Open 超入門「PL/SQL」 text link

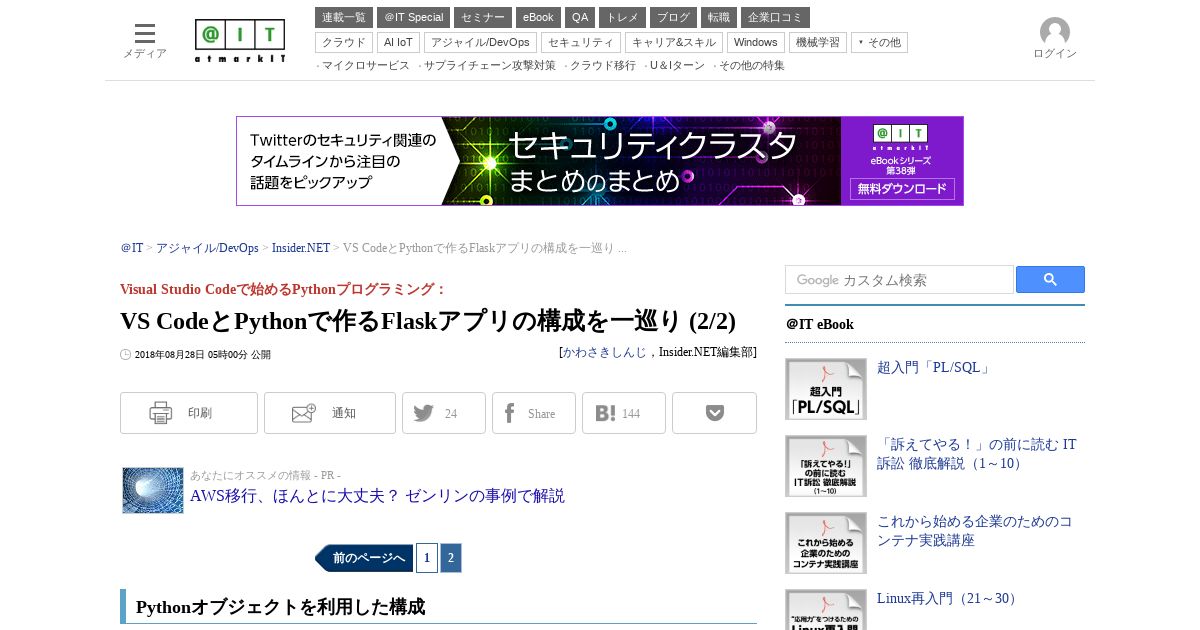(x=934, y=368)
